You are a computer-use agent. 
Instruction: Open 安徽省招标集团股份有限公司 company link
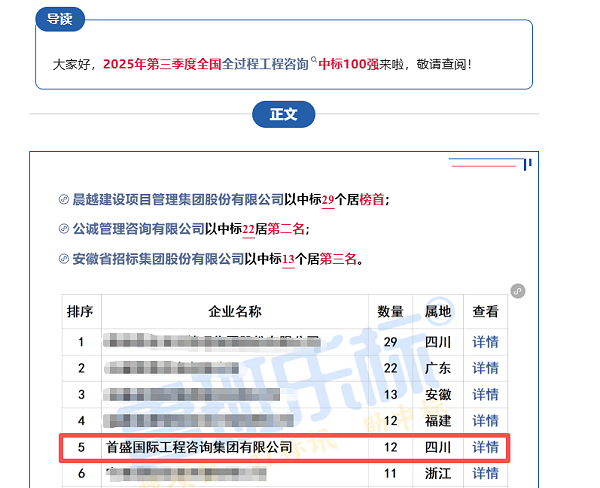[x=158, y=259]
